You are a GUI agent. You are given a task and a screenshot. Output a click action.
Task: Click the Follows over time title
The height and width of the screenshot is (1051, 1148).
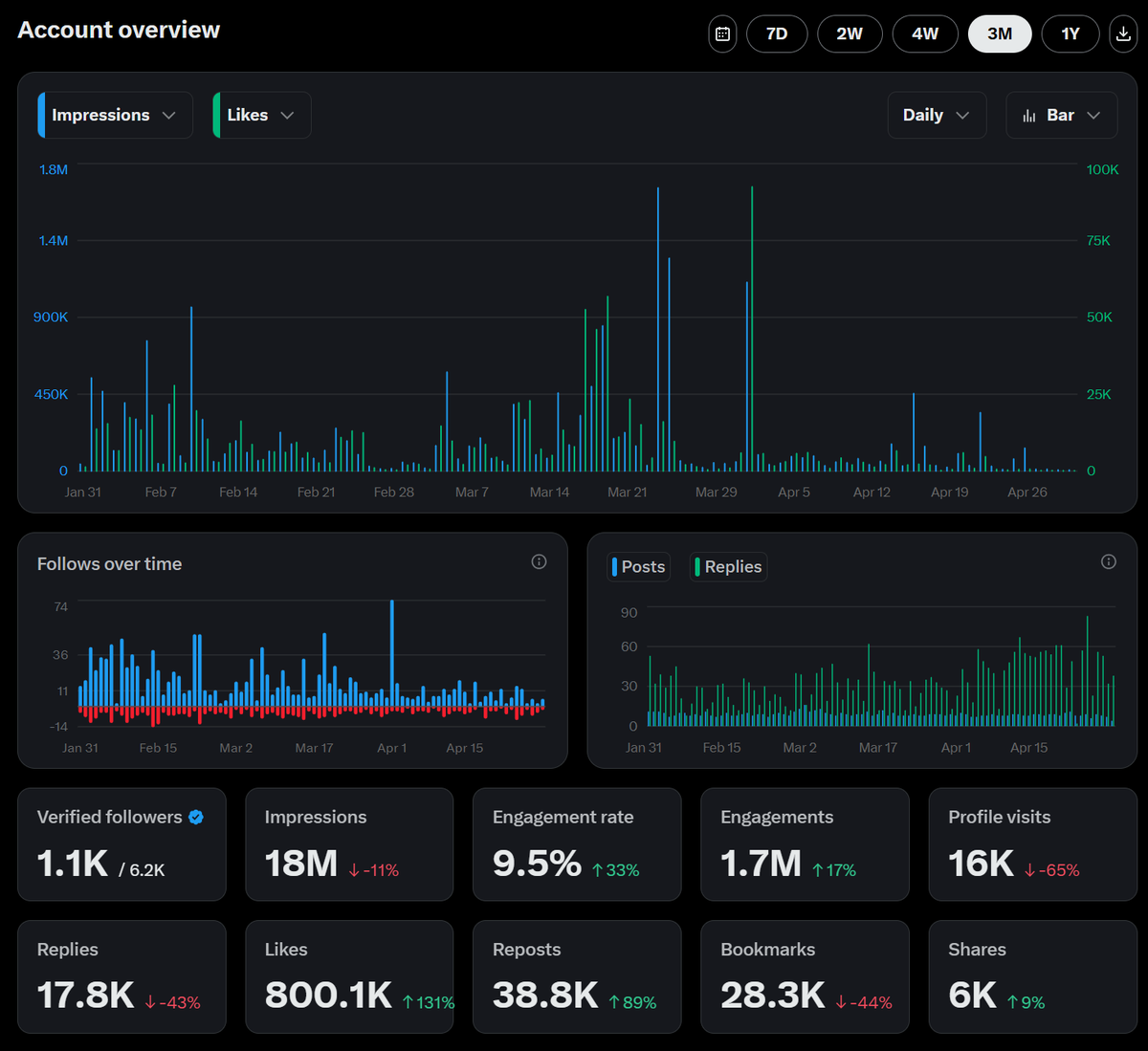(x=109, y=564)
